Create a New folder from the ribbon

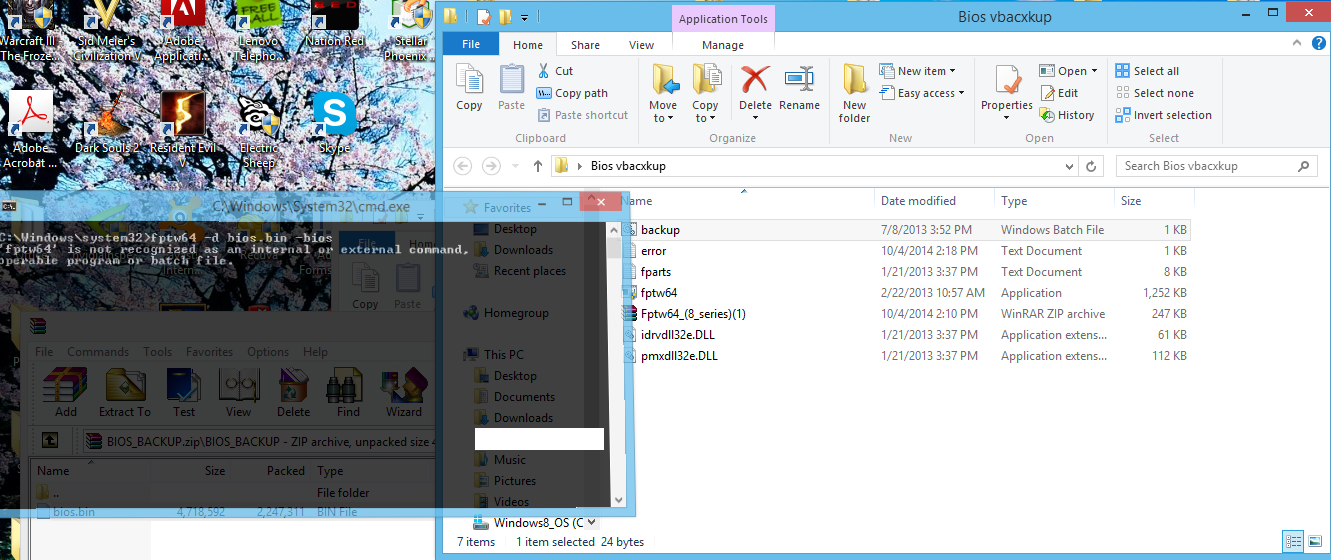pyautogui.click(x=854, y=93)
